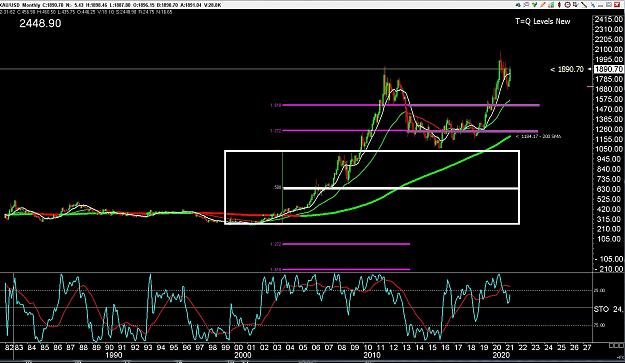This screenshot has height=363, width=625.
Task: Click the XAU/USD Monthly title text
Action: 21,5
